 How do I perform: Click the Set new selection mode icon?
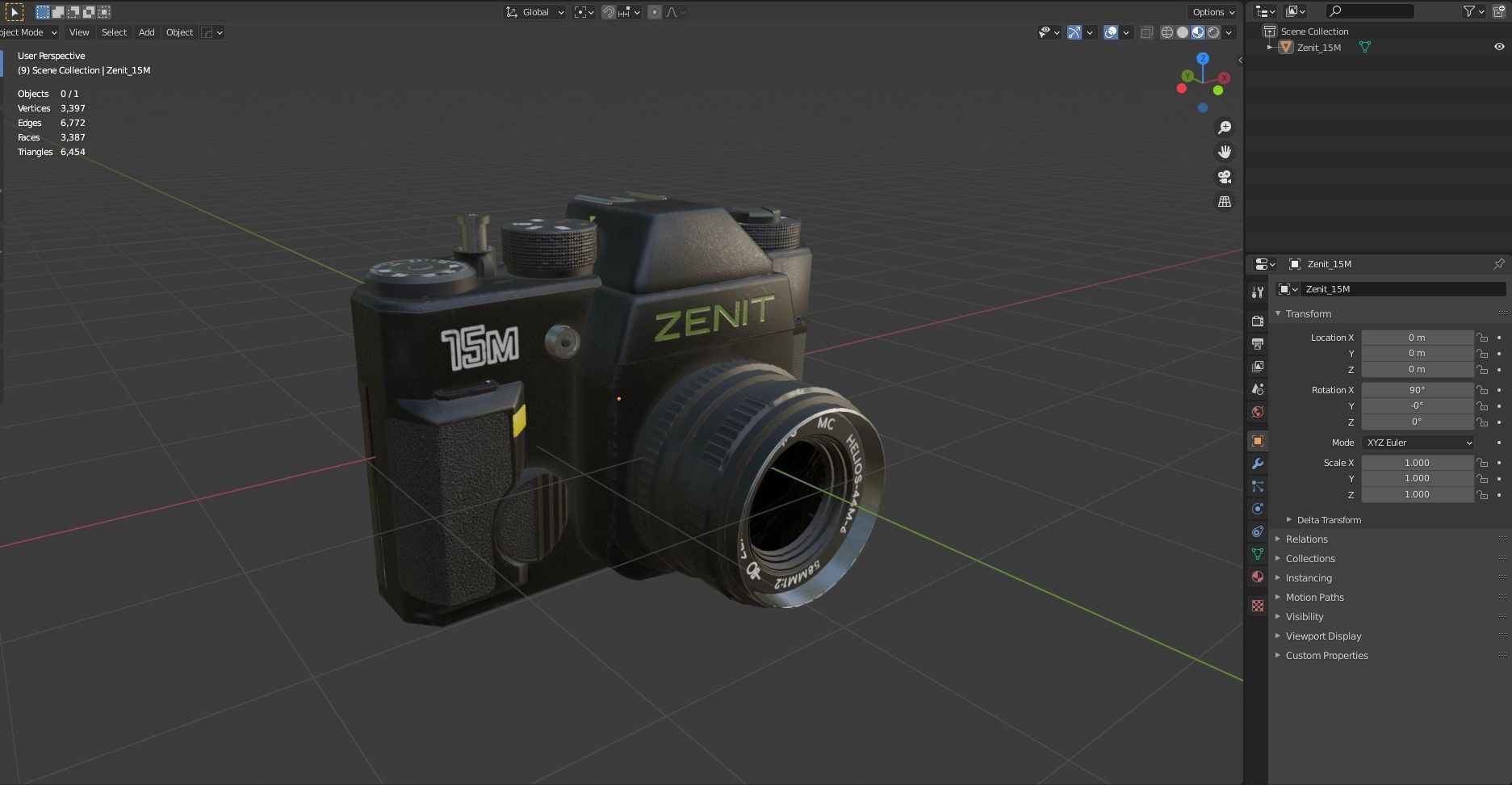[43, 12]
